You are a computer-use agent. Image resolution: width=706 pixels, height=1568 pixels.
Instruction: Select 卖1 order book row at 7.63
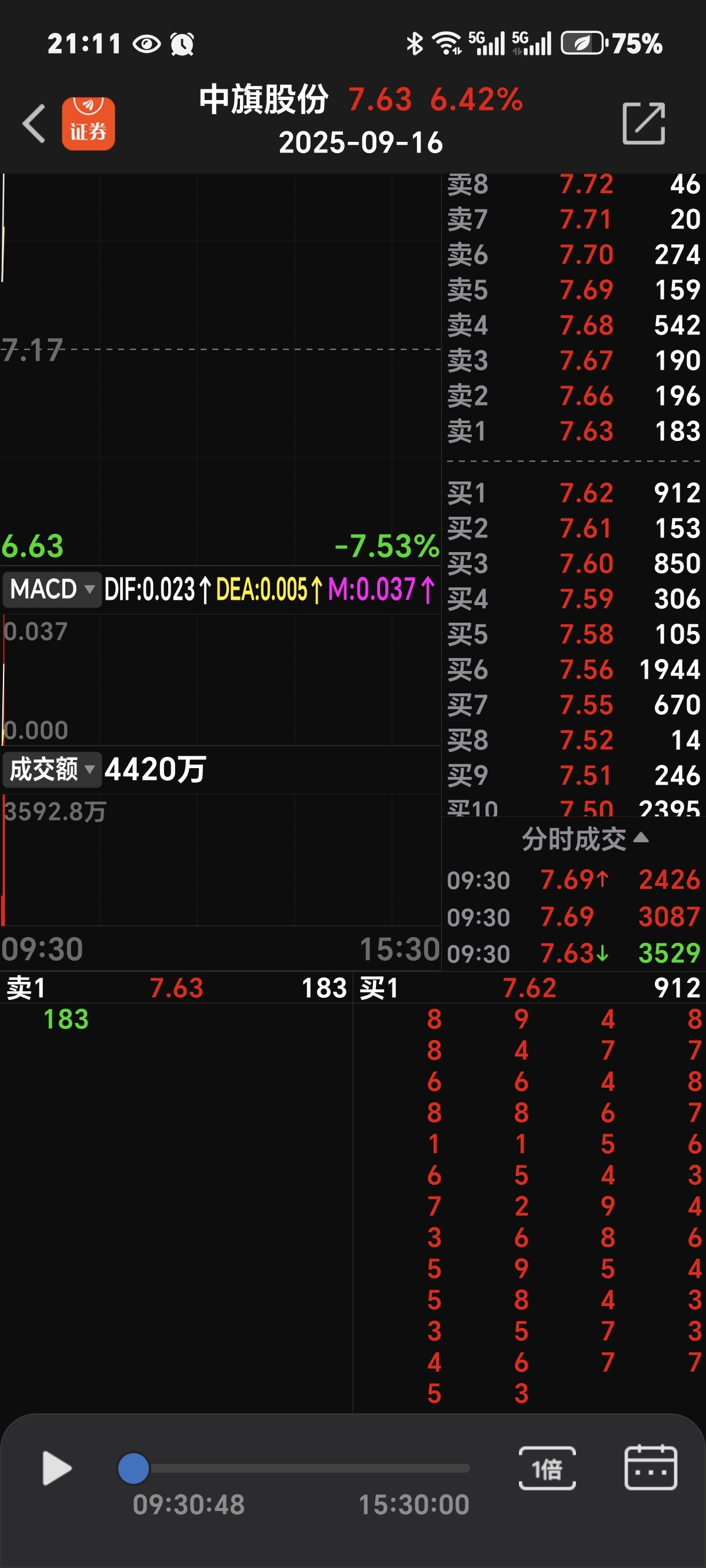click(x=573, y=431)
